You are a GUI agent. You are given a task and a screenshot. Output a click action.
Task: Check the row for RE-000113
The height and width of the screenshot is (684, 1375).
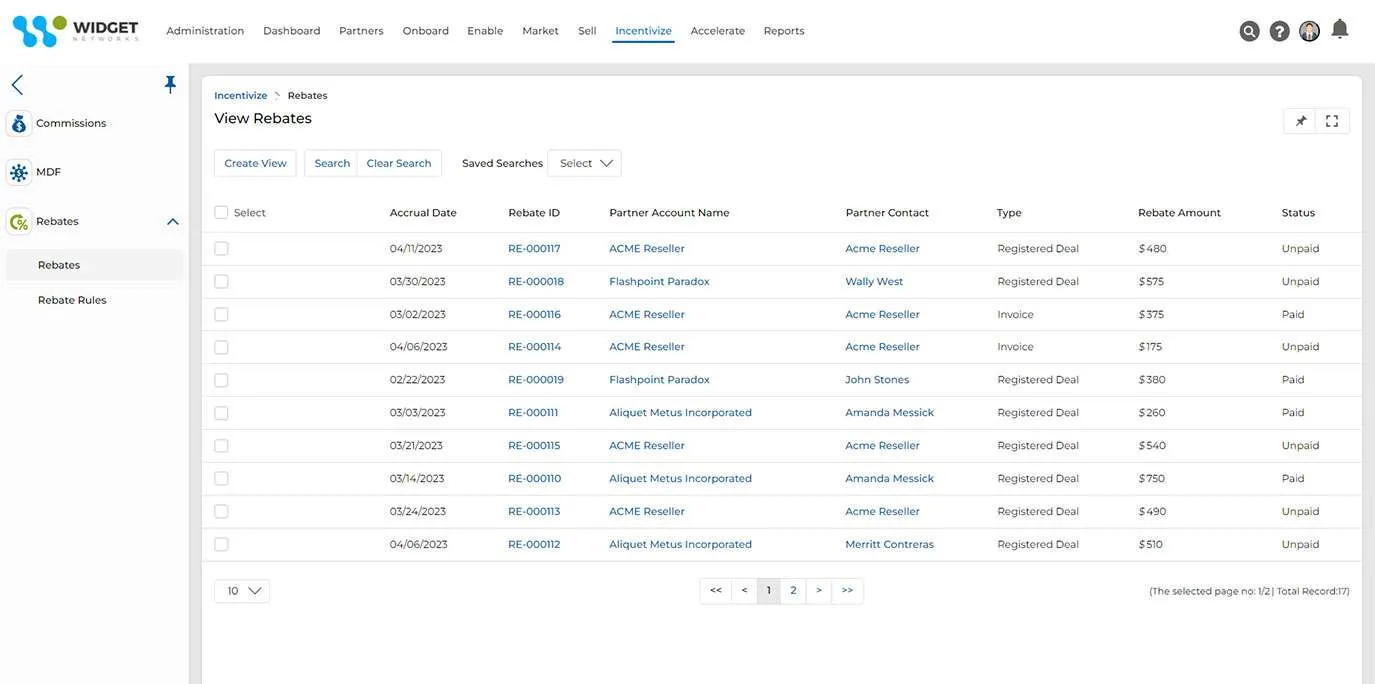221,511
